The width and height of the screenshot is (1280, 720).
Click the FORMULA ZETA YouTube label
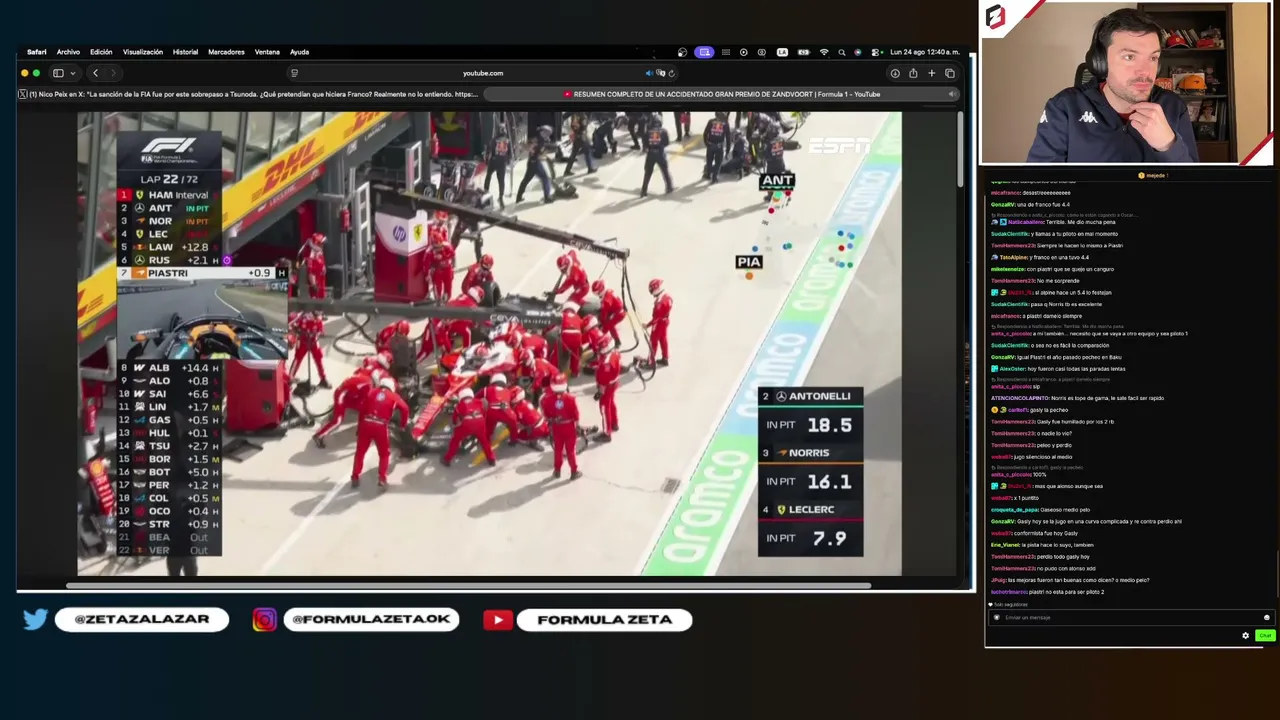pos(604,620)
